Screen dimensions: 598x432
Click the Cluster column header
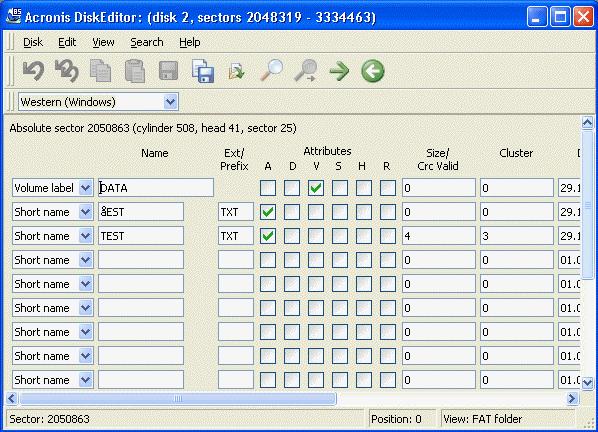pyautogui.click(x=516, y=153)
